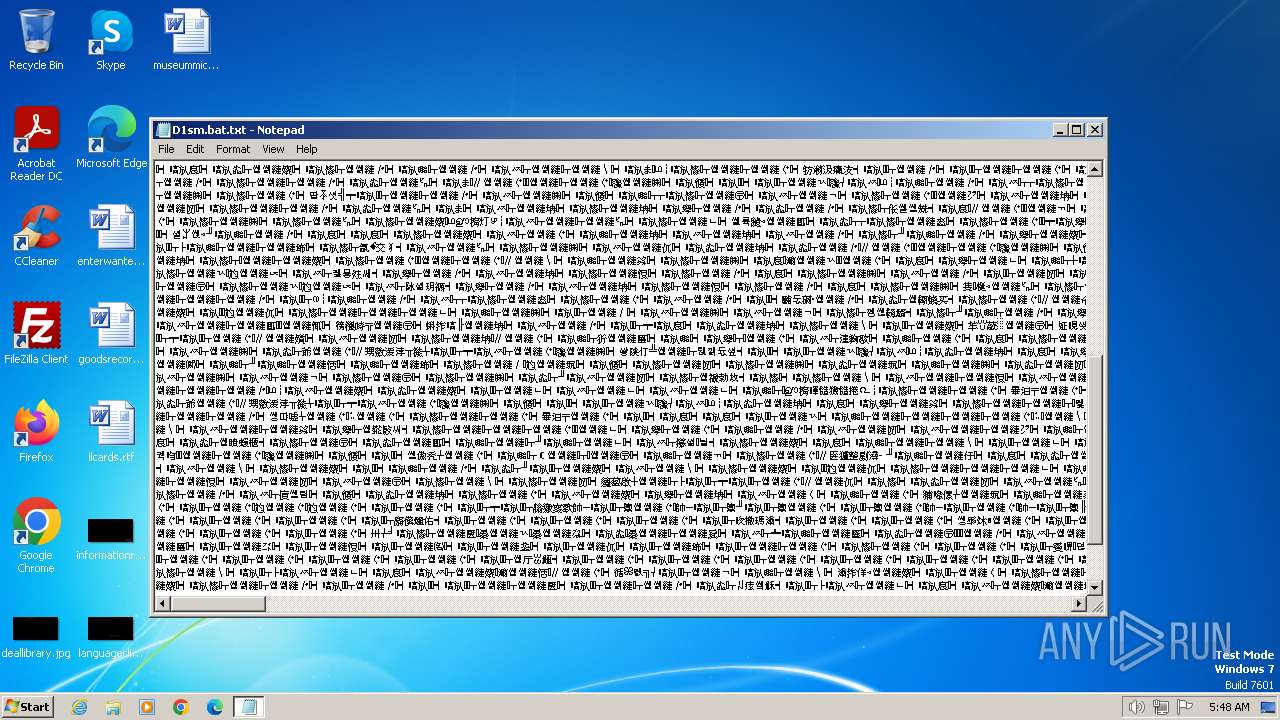Click the vertical scrollbar up arrow
This screenshot has width=1280, height=720.
1094,169
